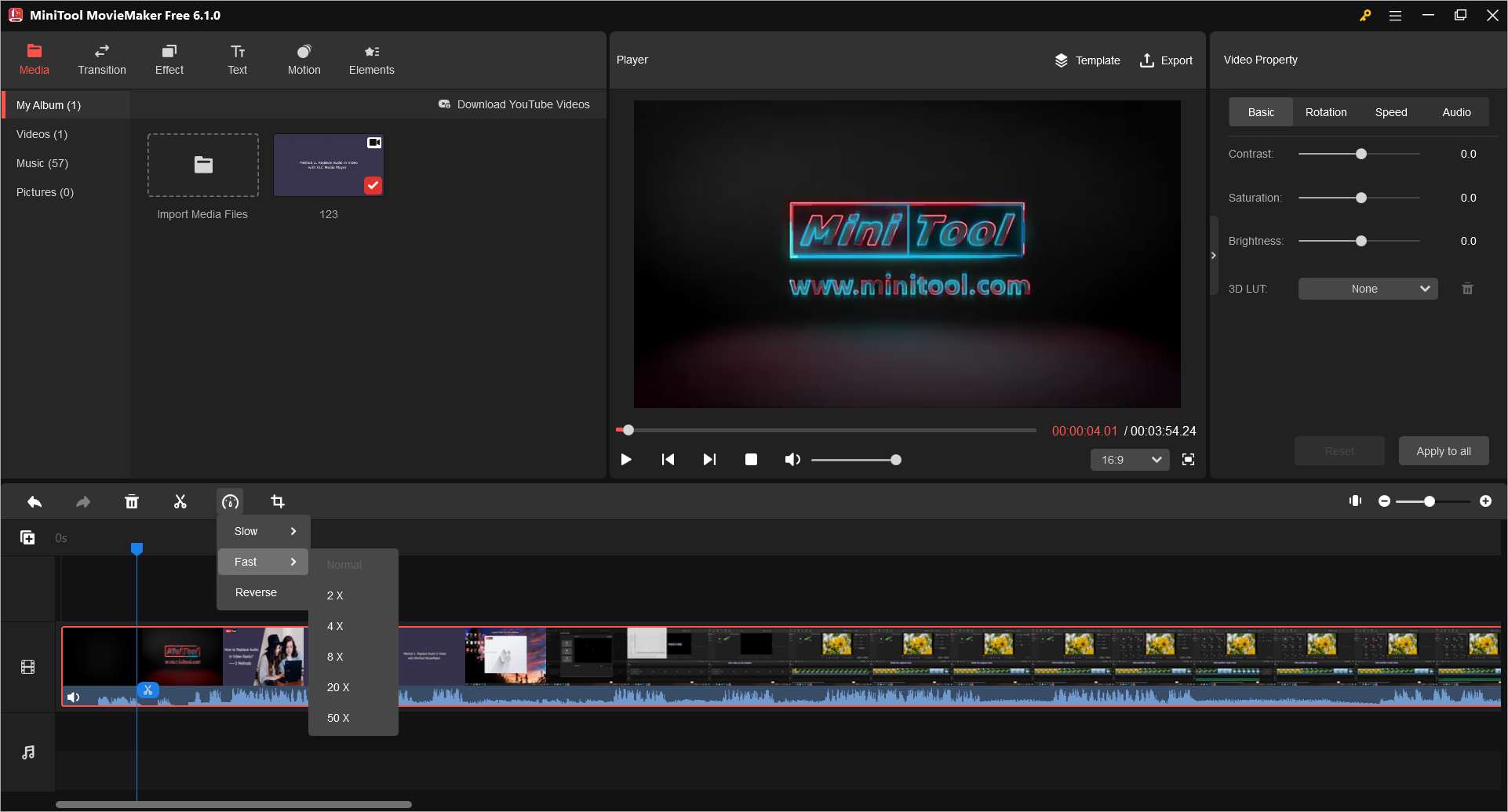This screenshot has width=1508, height=812.
Task: Jump to next frame in player
Action: click(x=709, y=460)
